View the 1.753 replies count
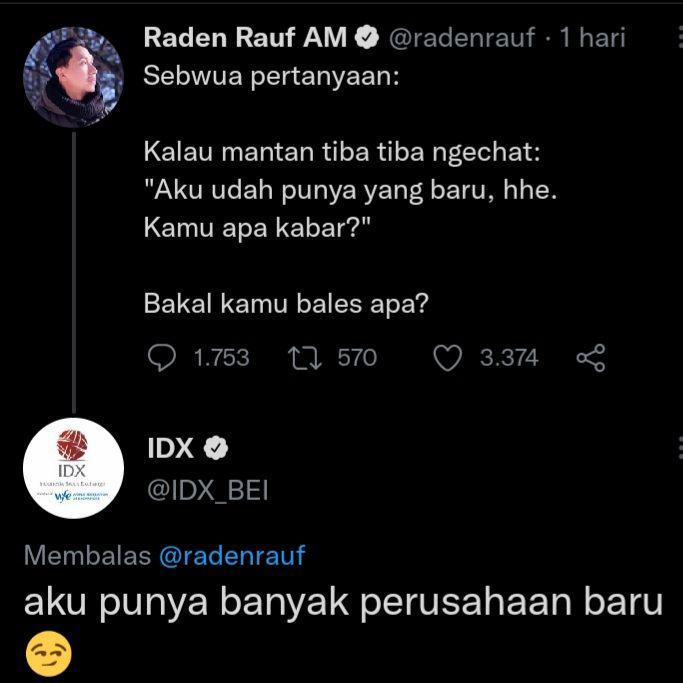This screenshot has height=683, width=683. pos(221,358)
